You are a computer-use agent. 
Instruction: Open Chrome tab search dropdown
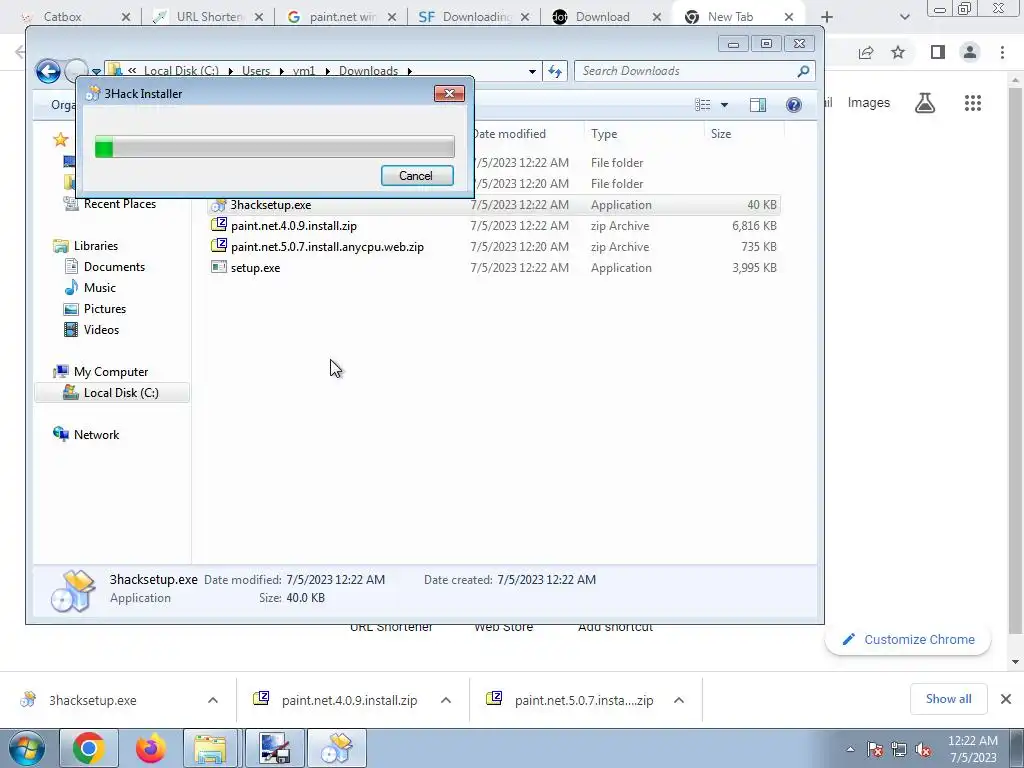[904, 17]
